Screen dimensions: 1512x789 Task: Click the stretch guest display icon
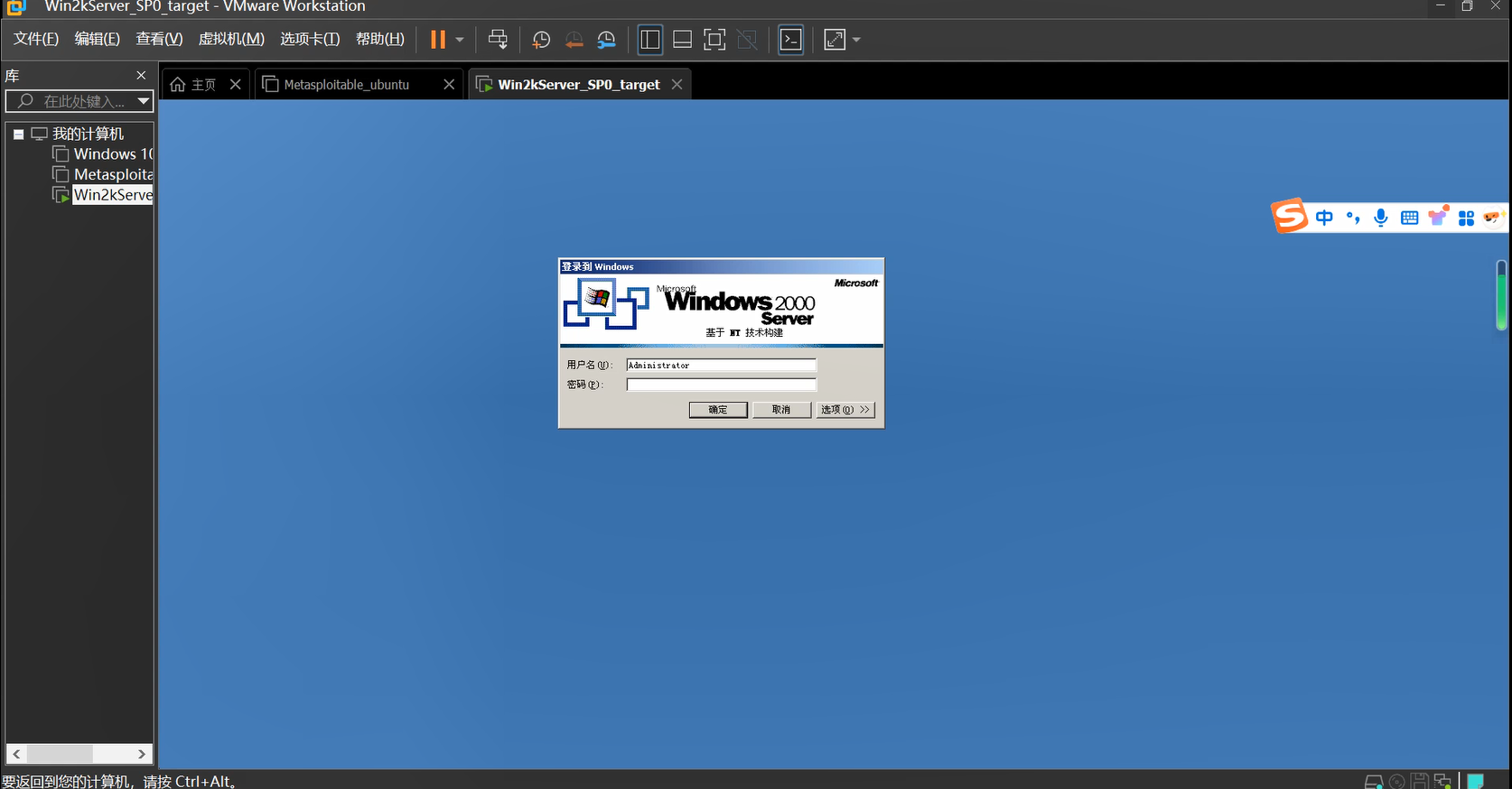(835, 40)
